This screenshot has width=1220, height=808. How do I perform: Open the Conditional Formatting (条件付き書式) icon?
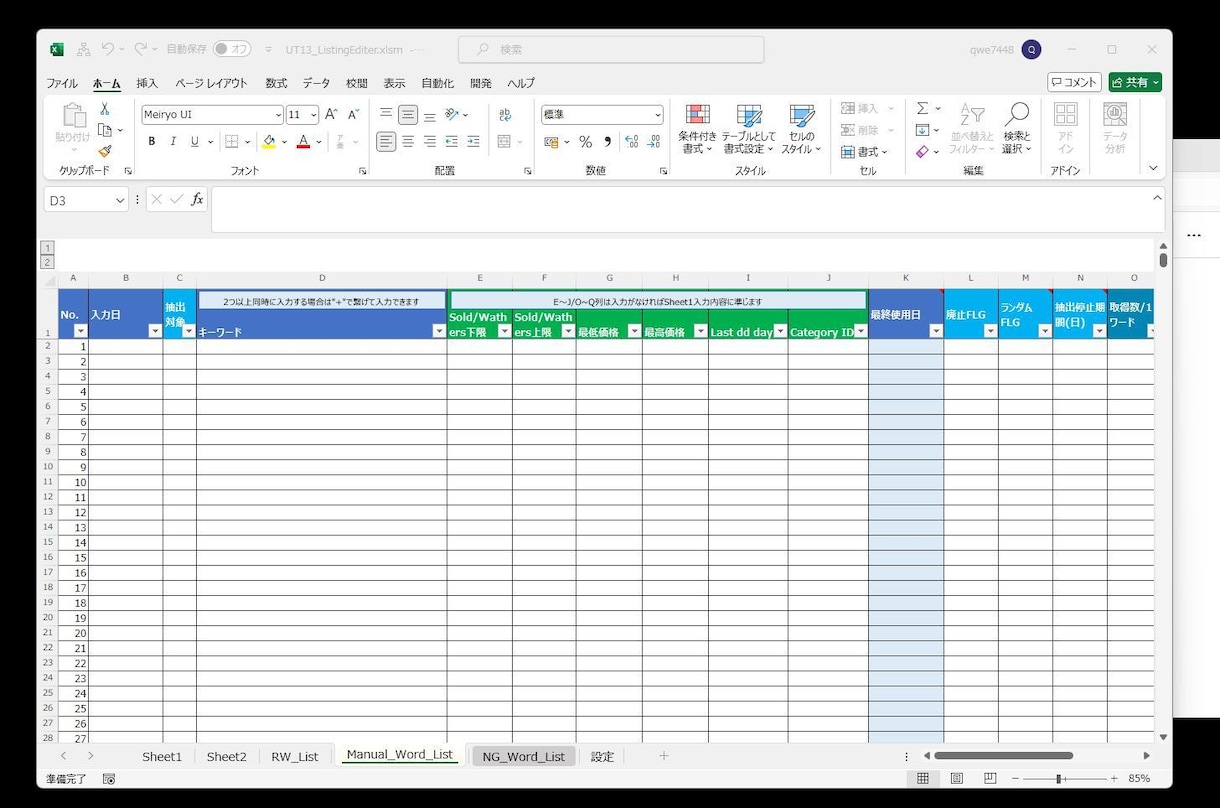(x=698, y=129)
